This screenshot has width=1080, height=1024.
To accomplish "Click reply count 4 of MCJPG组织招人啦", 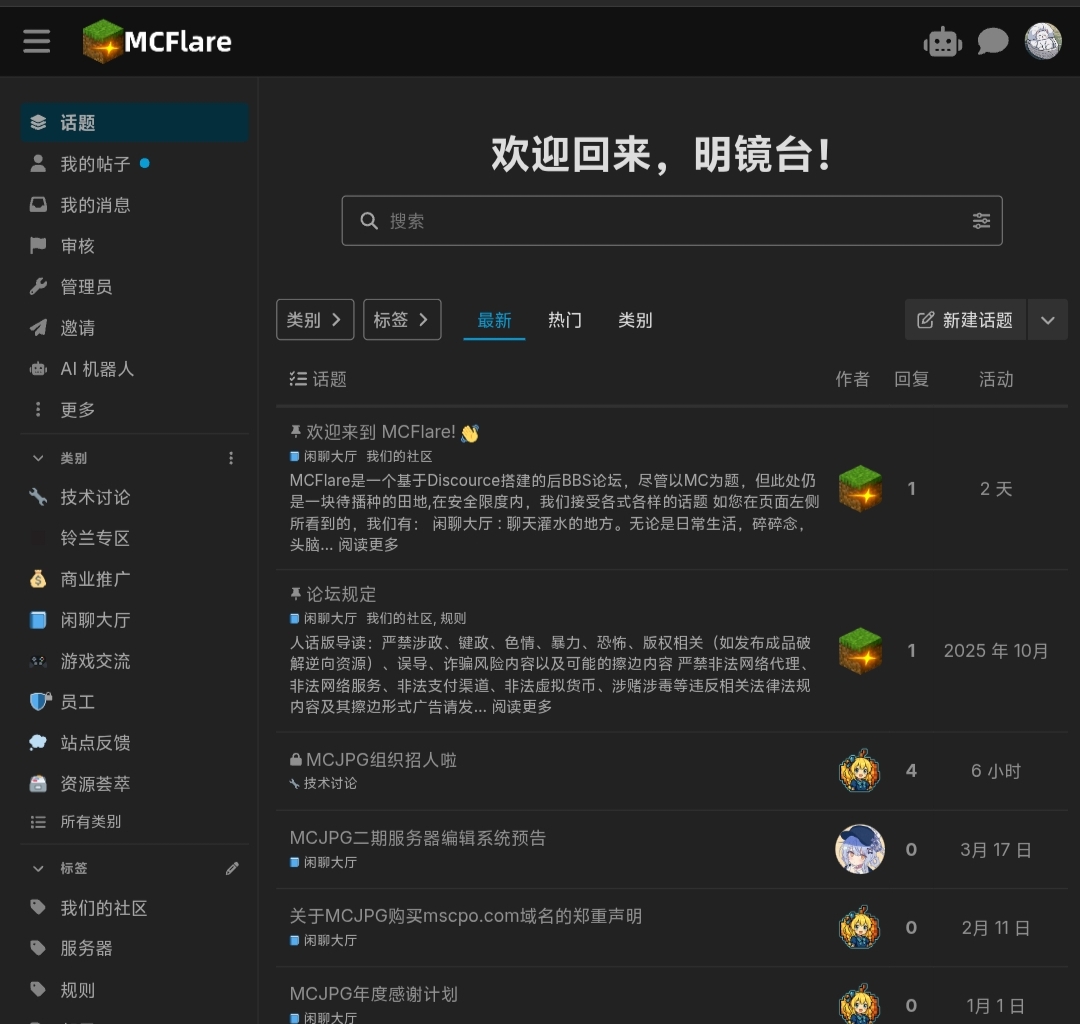I will (911, 771).
